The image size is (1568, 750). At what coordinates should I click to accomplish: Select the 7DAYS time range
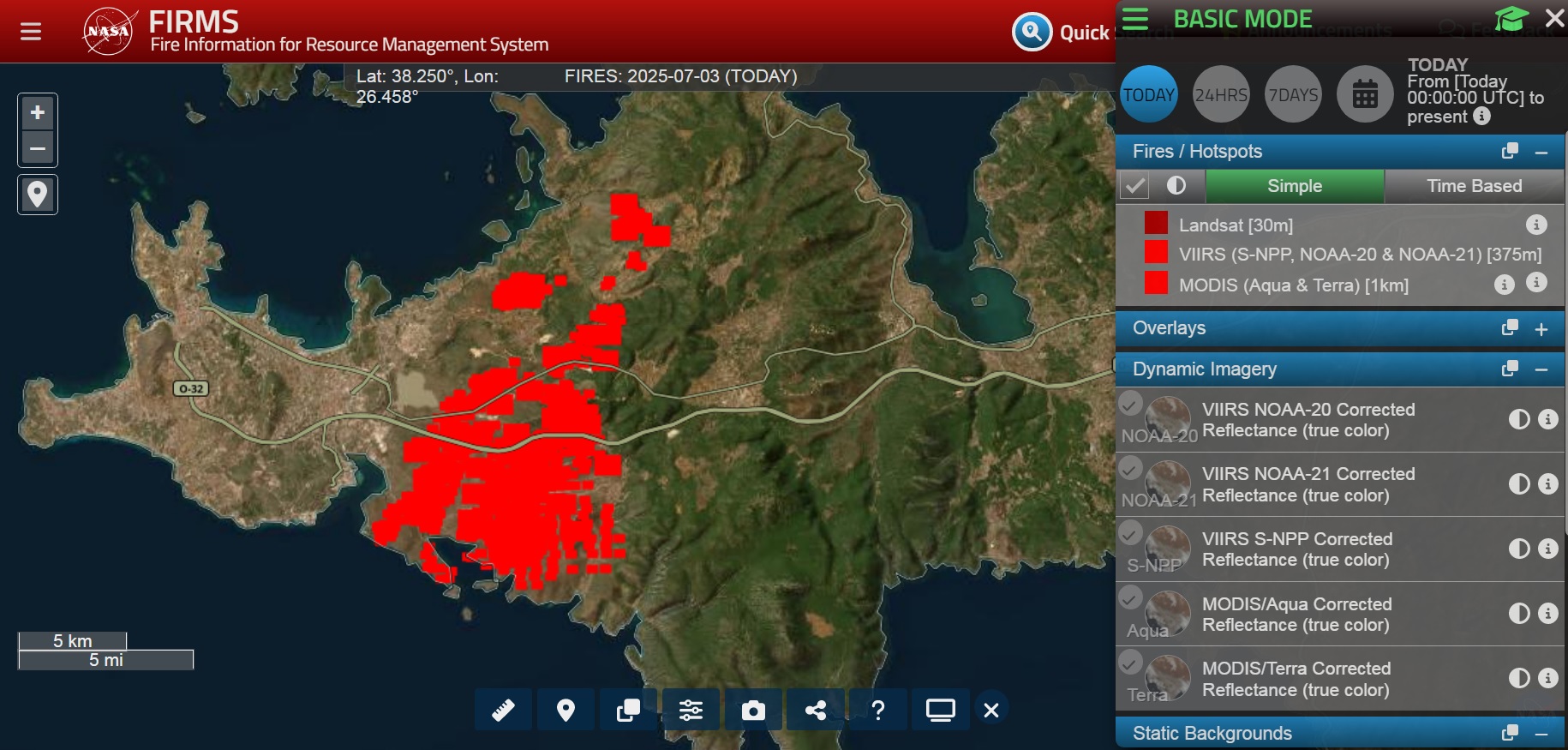coord(1293,94)
